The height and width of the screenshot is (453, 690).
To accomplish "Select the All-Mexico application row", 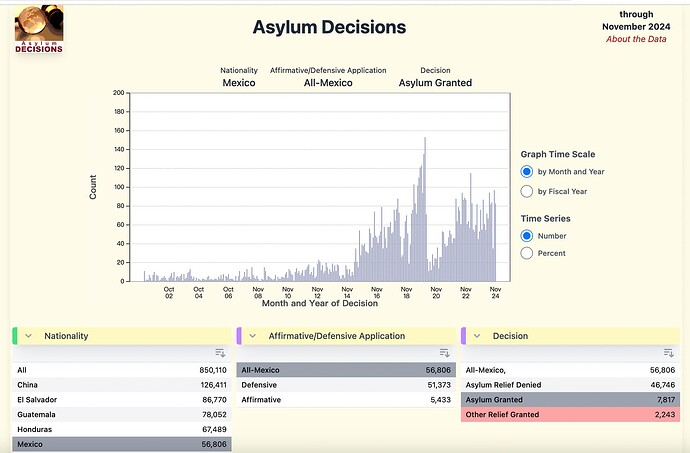I will [346, 370].
